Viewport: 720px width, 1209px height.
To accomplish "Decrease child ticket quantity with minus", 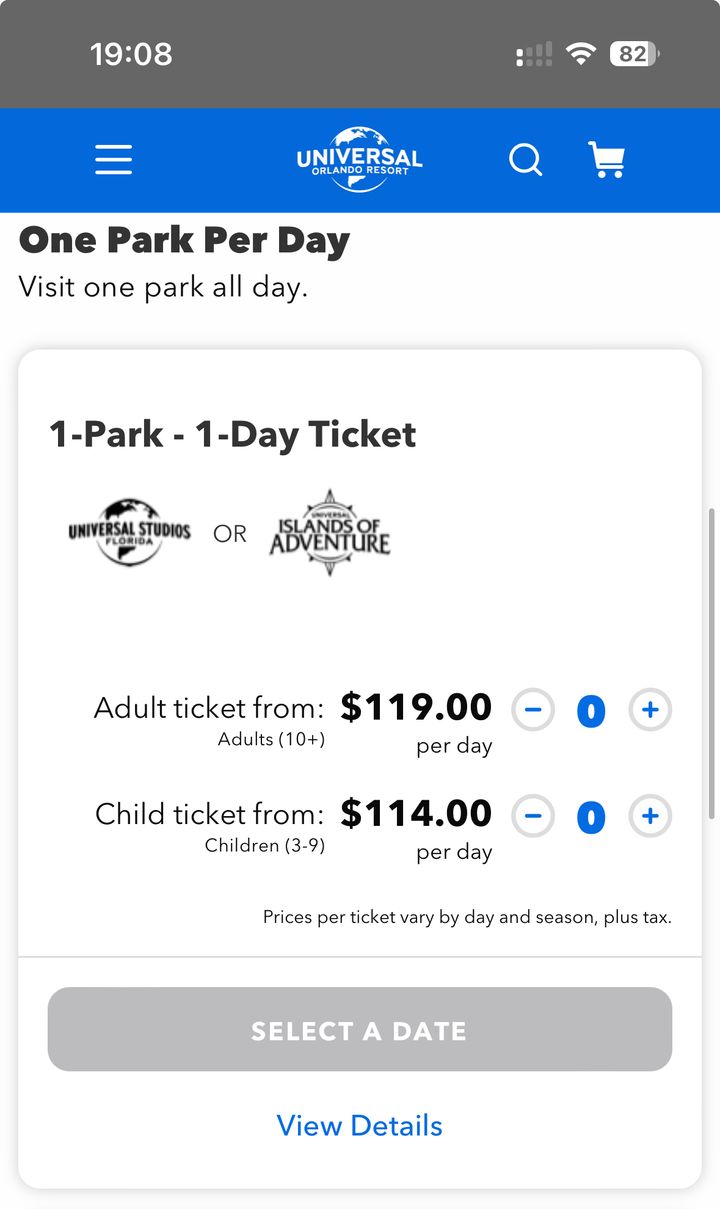I will coord(533,817).
